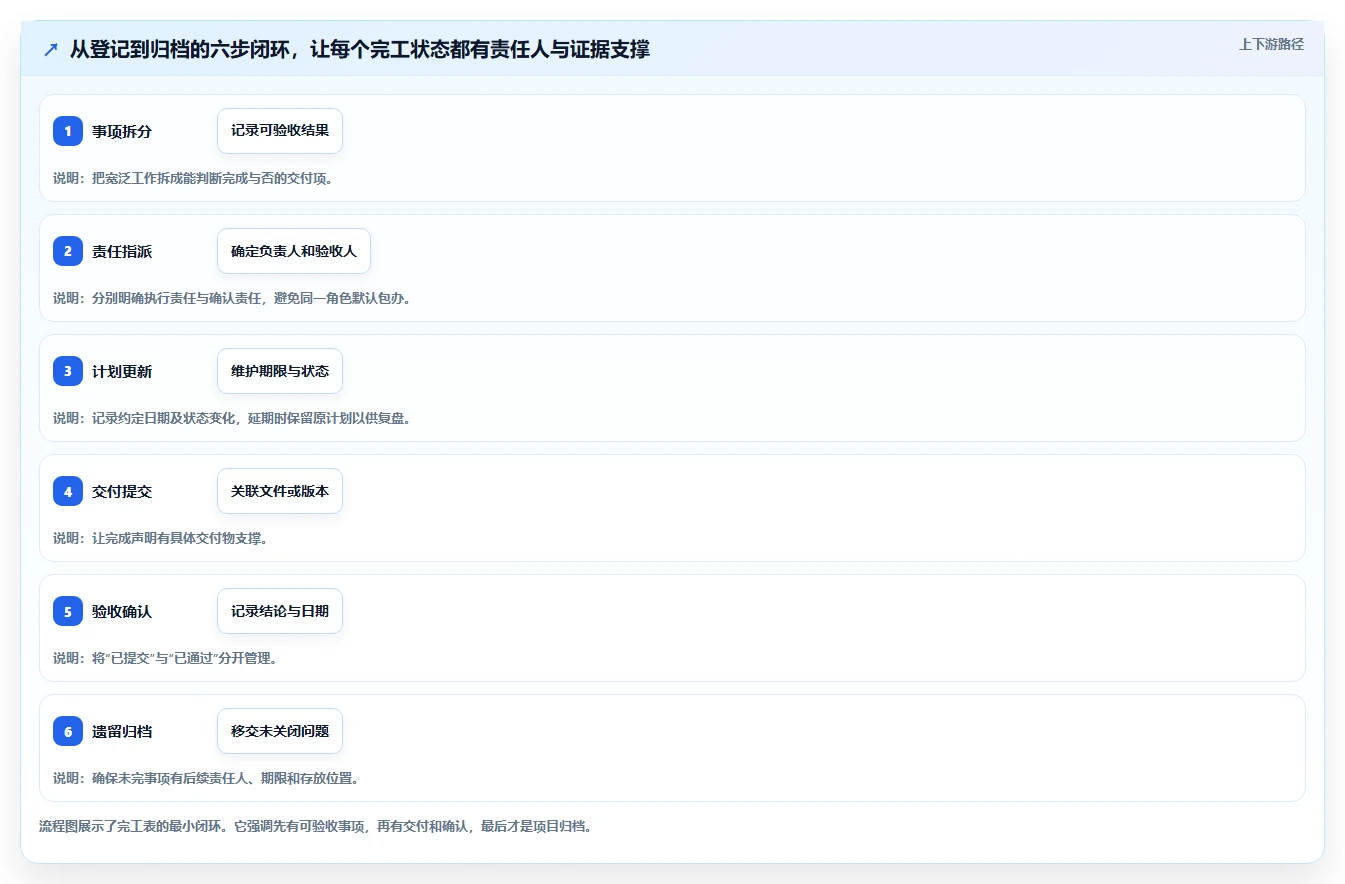Click the step 3 number badge
The image size is (1345, 884).
tap(68, 371)
